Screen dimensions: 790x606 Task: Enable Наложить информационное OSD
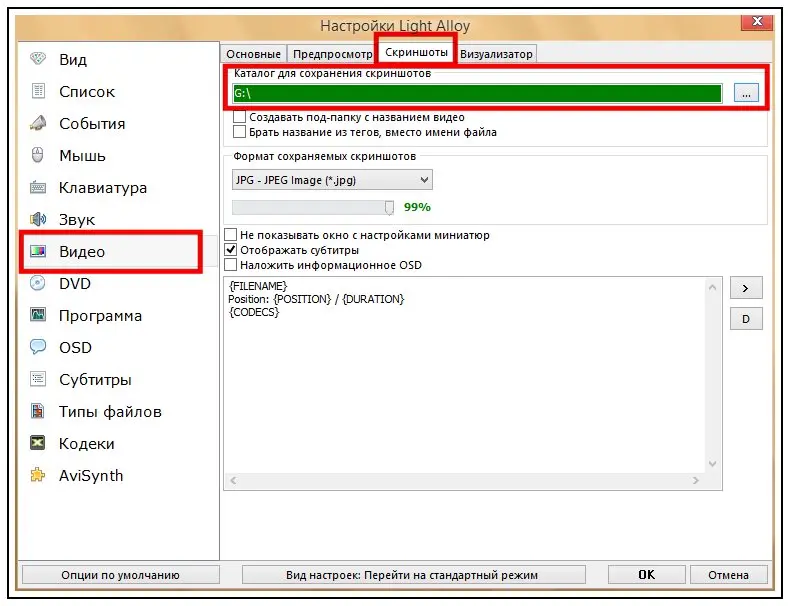coord(230,265)
